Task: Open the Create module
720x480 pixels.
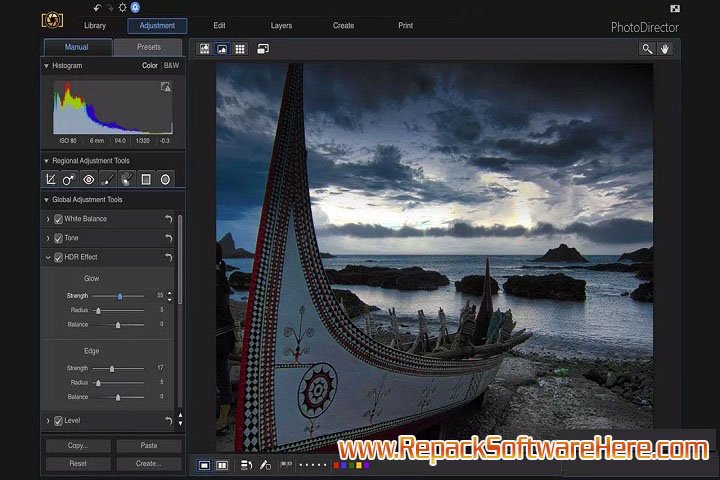Action: coord(343,26)
